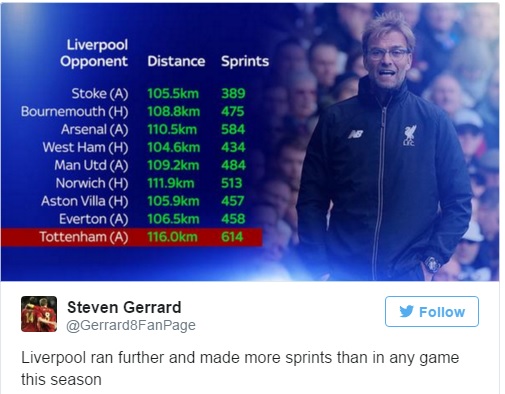Image resolution: width=505 pixels, height=394 pixels.
Task: Click the Twitter bird icon
Action: 407,311
